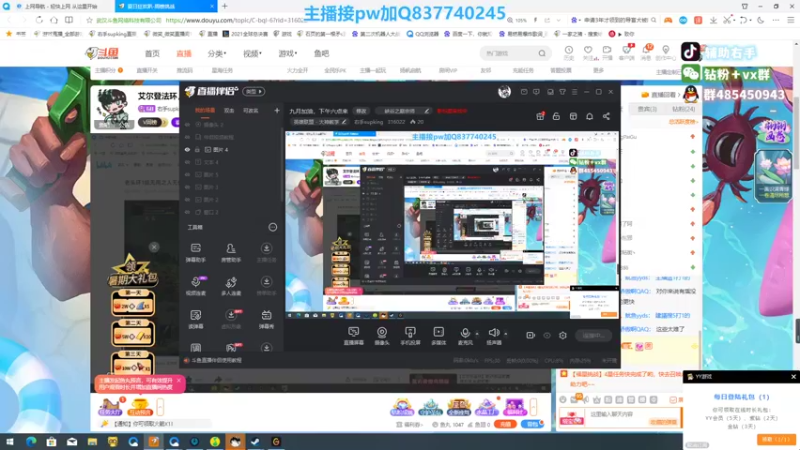
Task: Toggle visibility of 文本 4 source
Action: pyautogui.click(x=187, y=162)
